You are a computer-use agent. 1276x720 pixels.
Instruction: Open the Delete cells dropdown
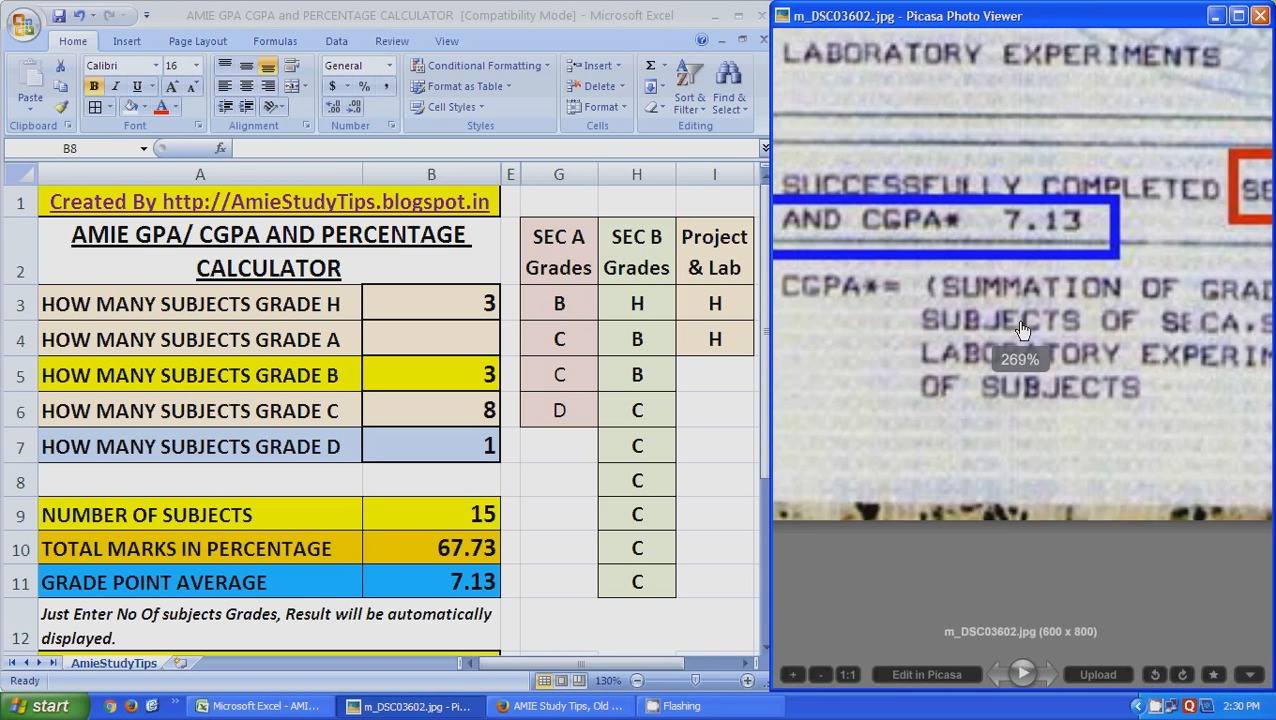click(596, 87)
